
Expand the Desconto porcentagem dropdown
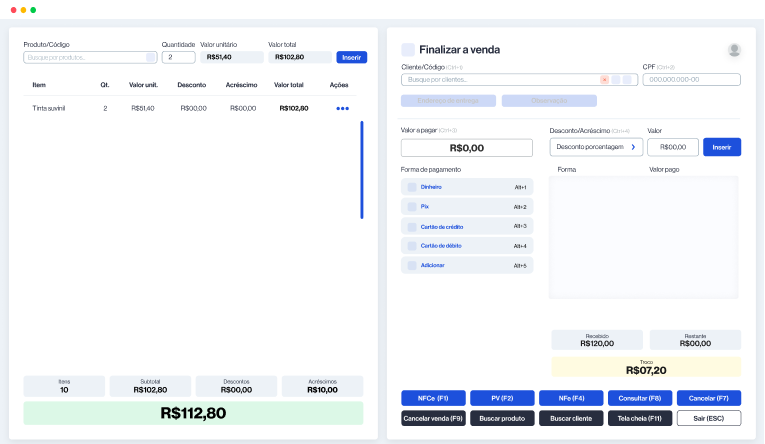(x=596, y=147)
